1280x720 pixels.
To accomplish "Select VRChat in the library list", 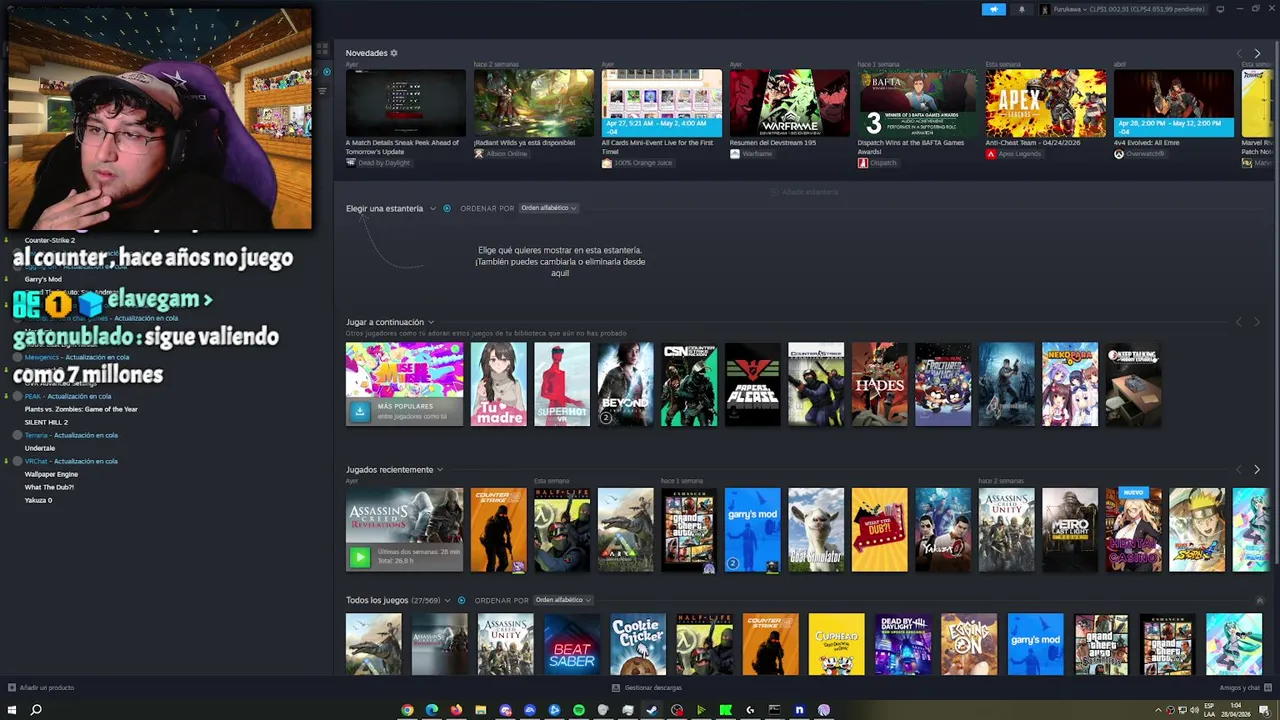I will 71,461.
